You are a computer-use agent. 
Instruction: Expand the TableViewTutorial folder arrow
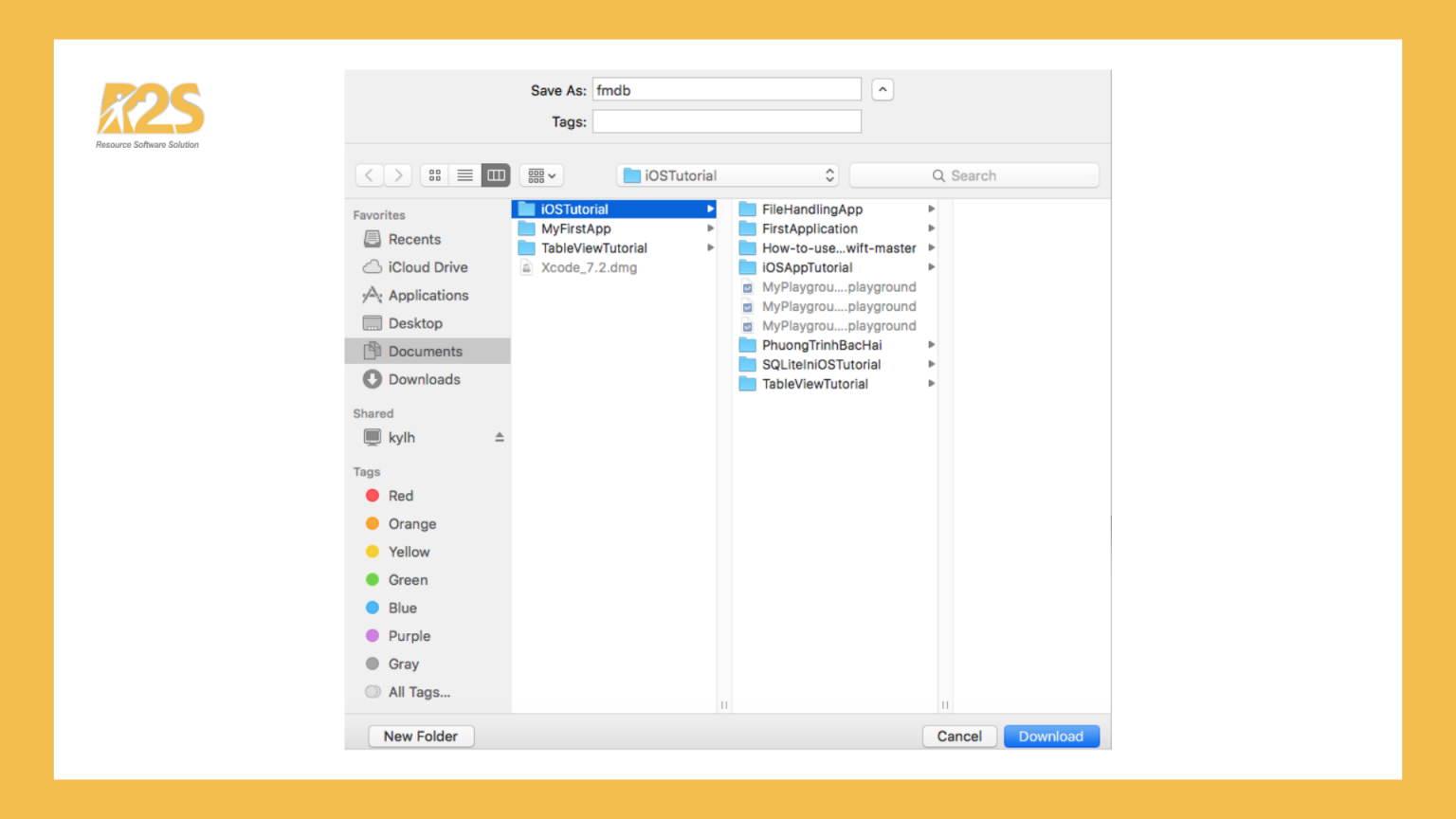[710, 247]
